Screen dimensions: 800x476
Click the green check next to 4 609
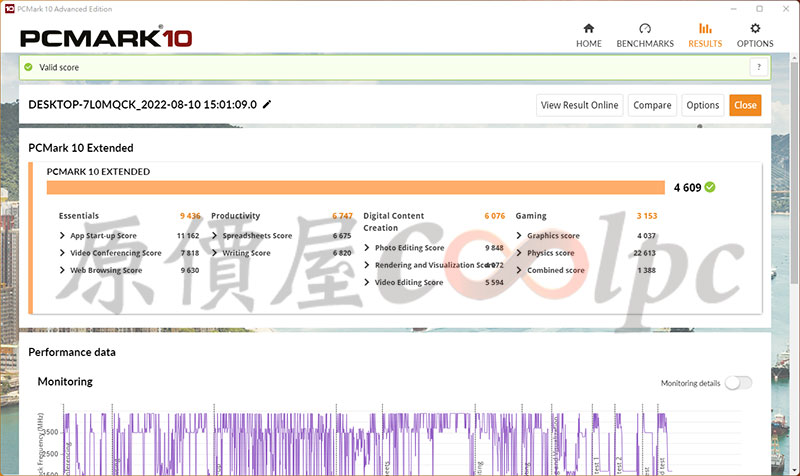pos(710,187)
